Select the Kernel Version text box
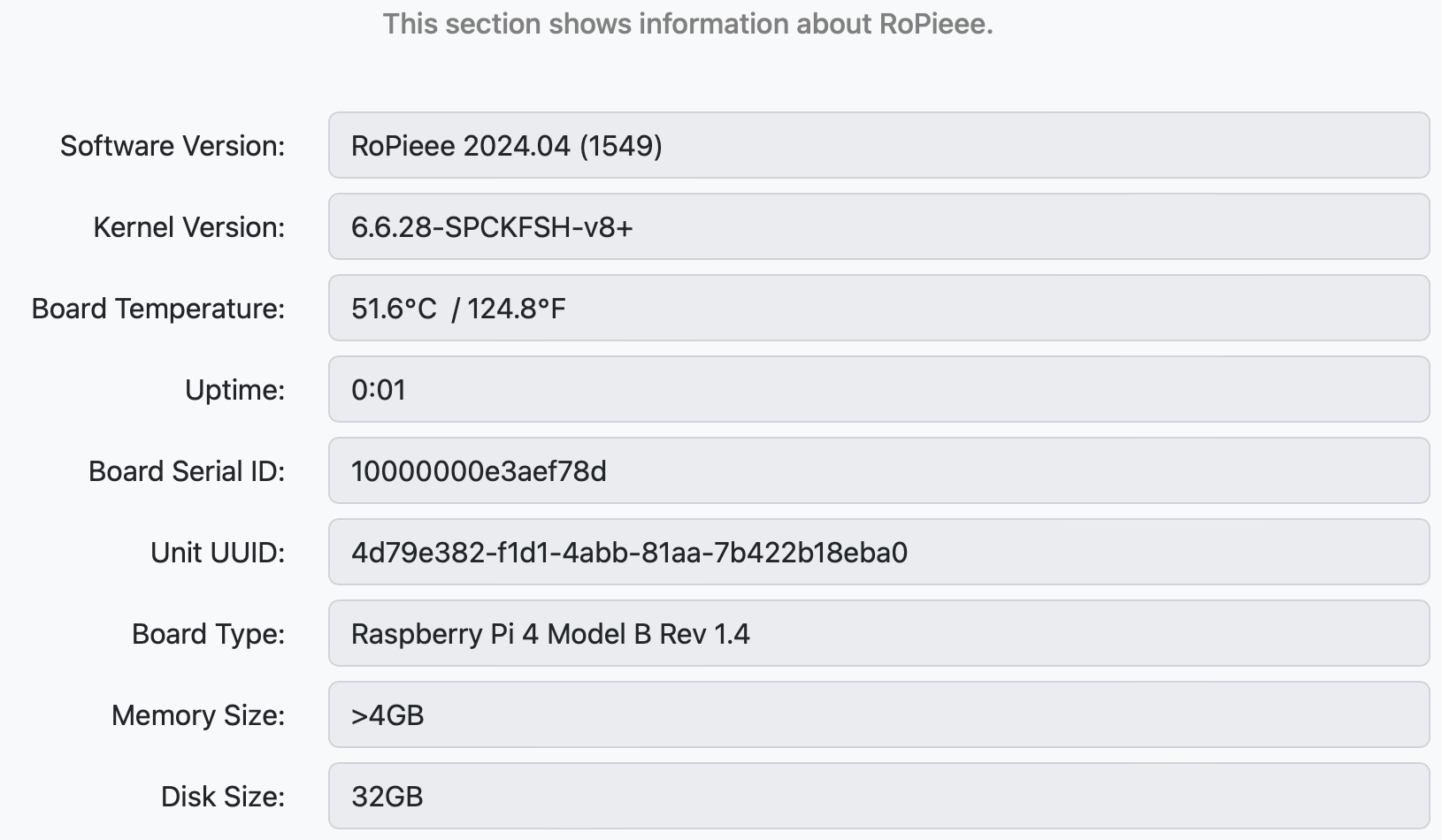The image size is (1442, 840). pyautogui.click(x=878, y=226)
